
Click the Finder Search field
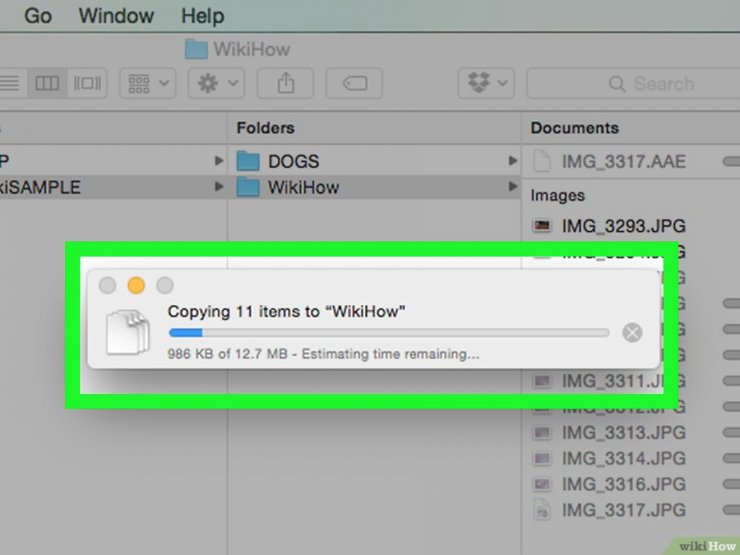click(633, 84)
